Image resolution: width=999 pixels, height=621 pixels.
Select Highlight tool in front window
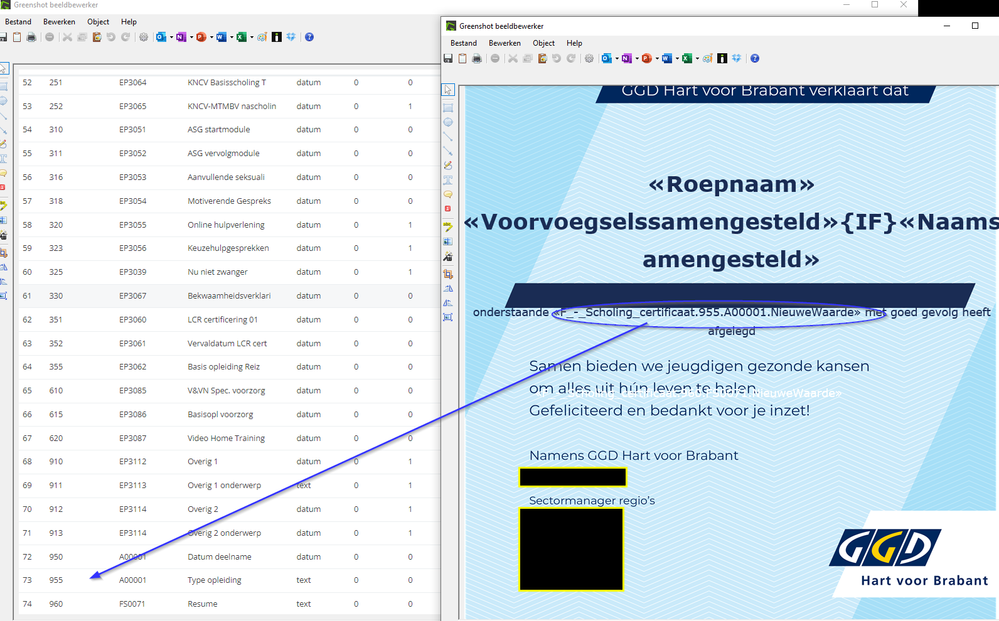click(448, 227)
